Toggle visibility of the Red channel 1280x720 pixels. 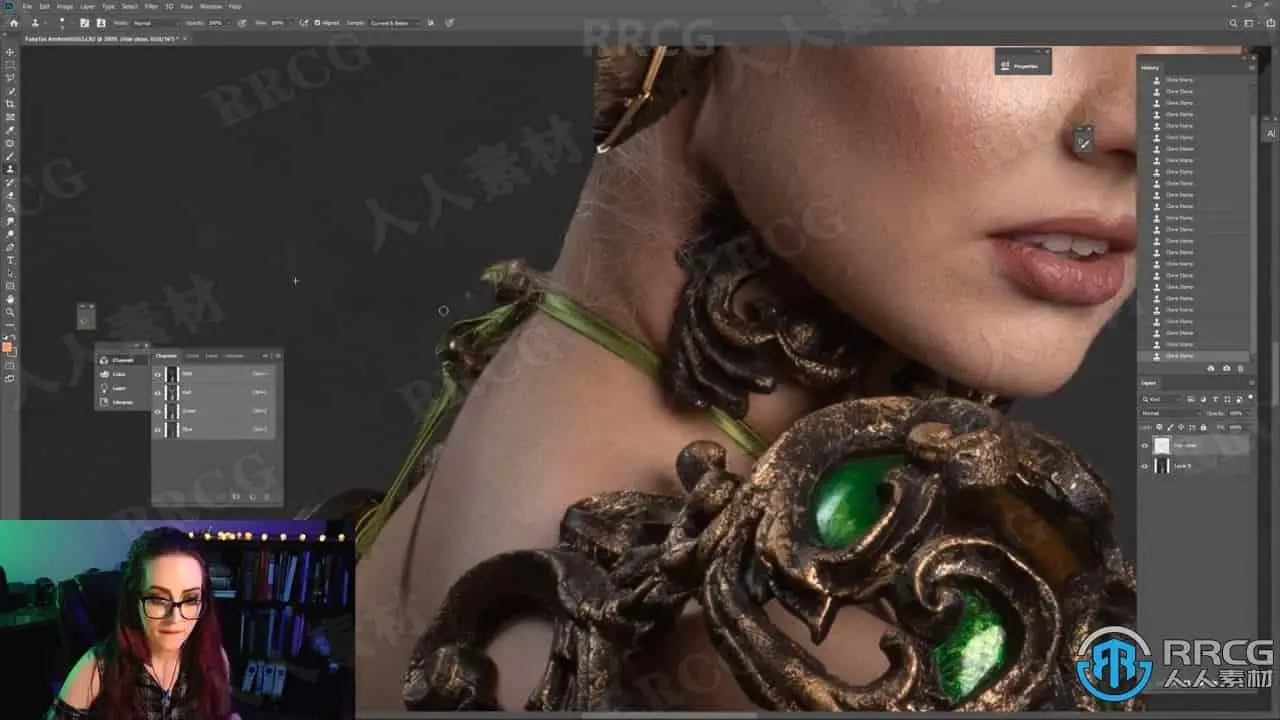pos(157,392)
